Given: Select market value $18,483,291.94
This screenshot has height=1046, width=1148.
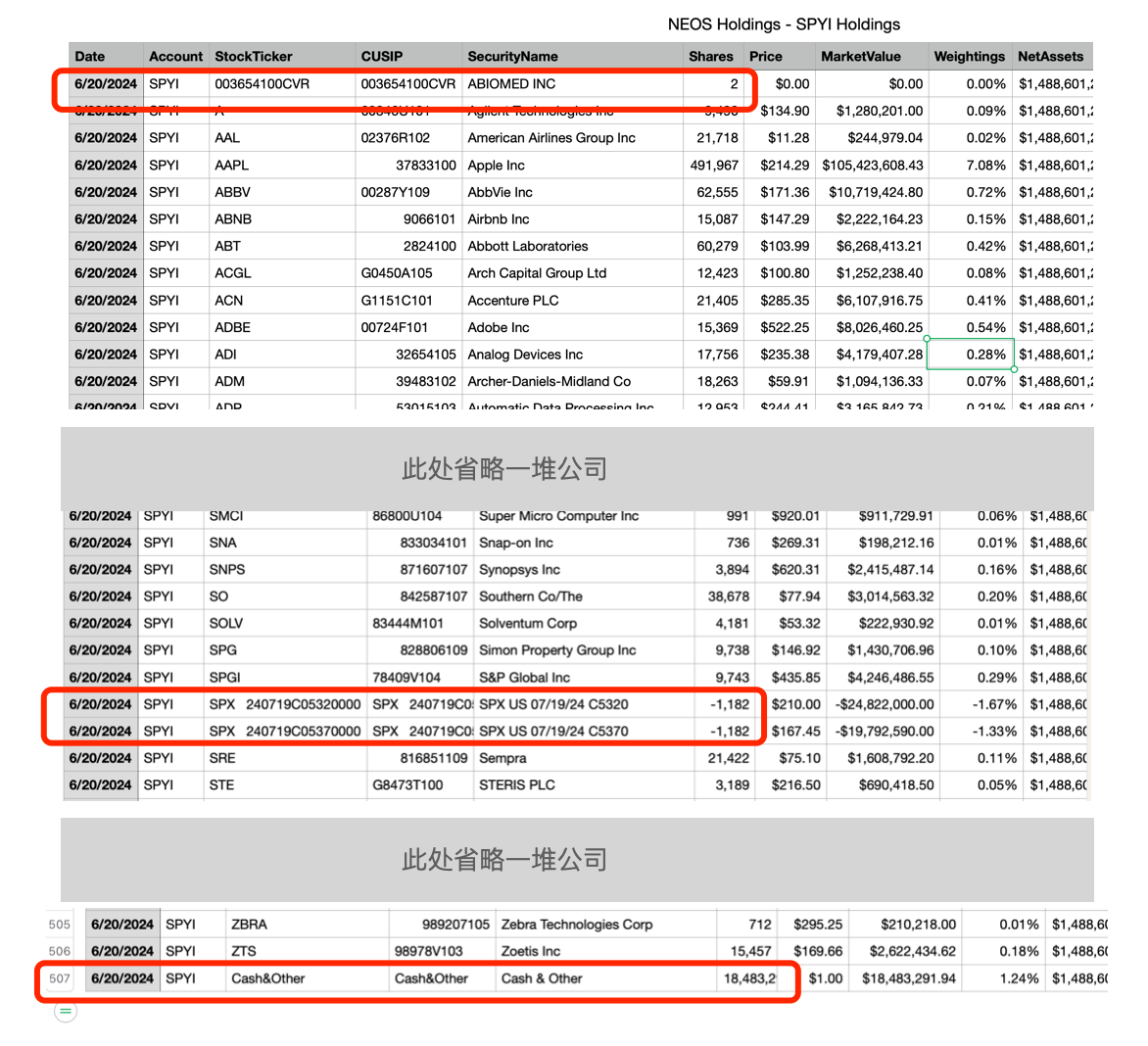Looking at the screenshot, I should pos(905,978).
